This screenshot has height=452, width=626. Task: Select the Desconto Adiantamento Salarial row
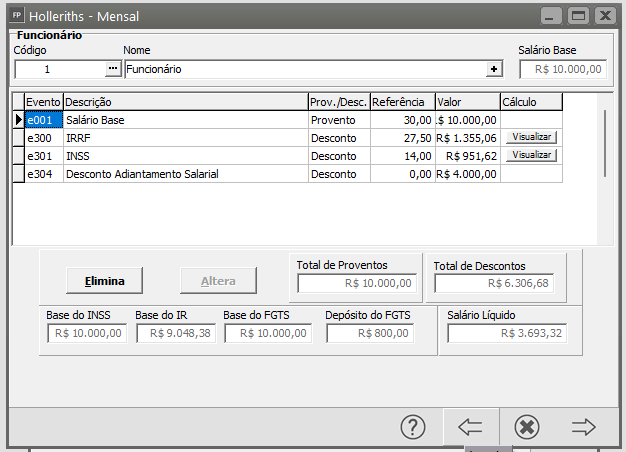coord(185,174)
